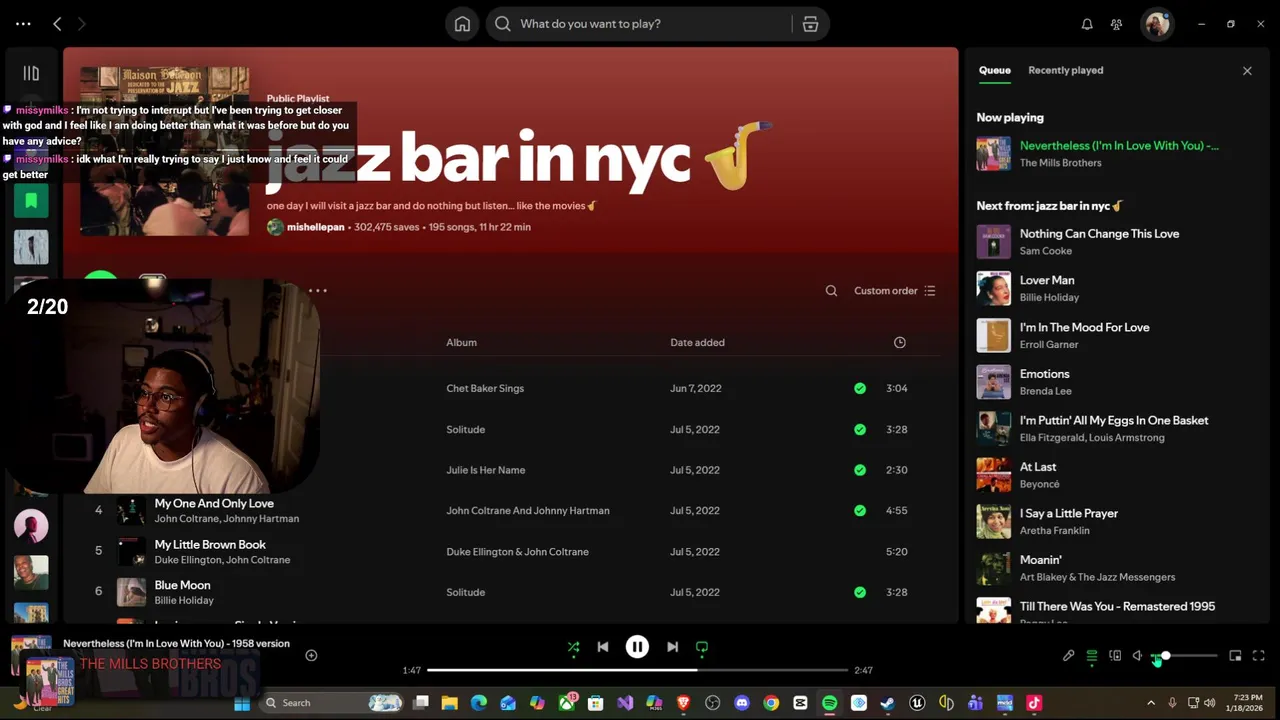Navigate back with the left arrow
This screenshot has height=720, width=1280.
point(57,24)
